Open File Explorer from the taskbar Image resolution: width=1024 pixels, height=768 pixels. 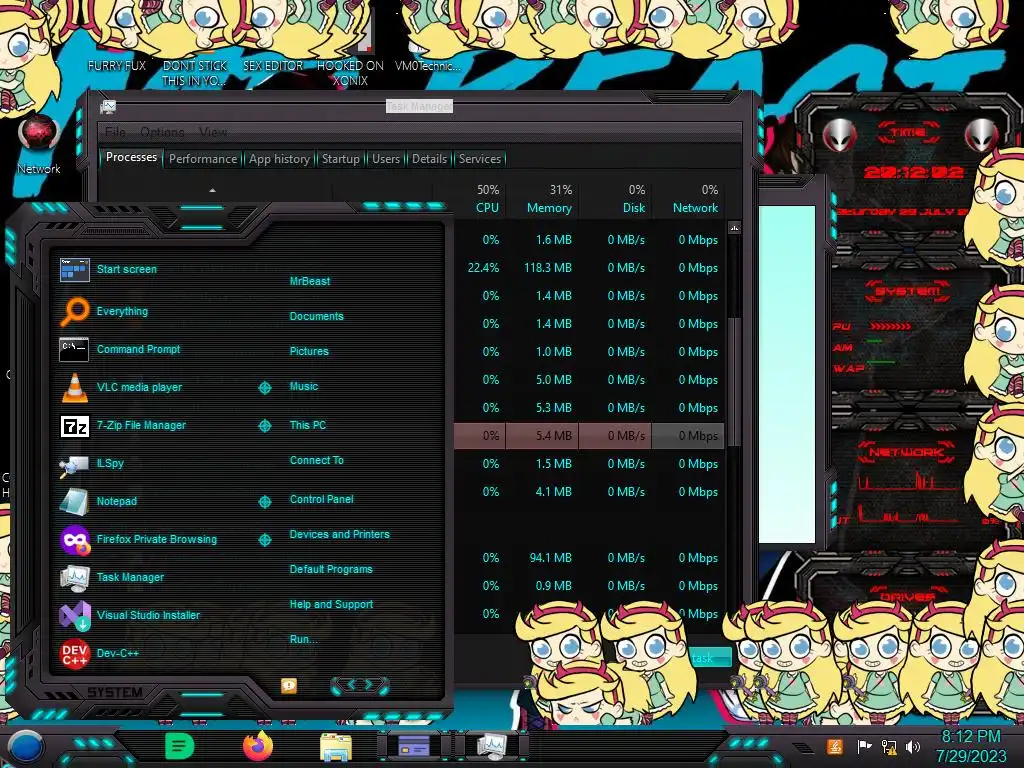click(336, 747)
